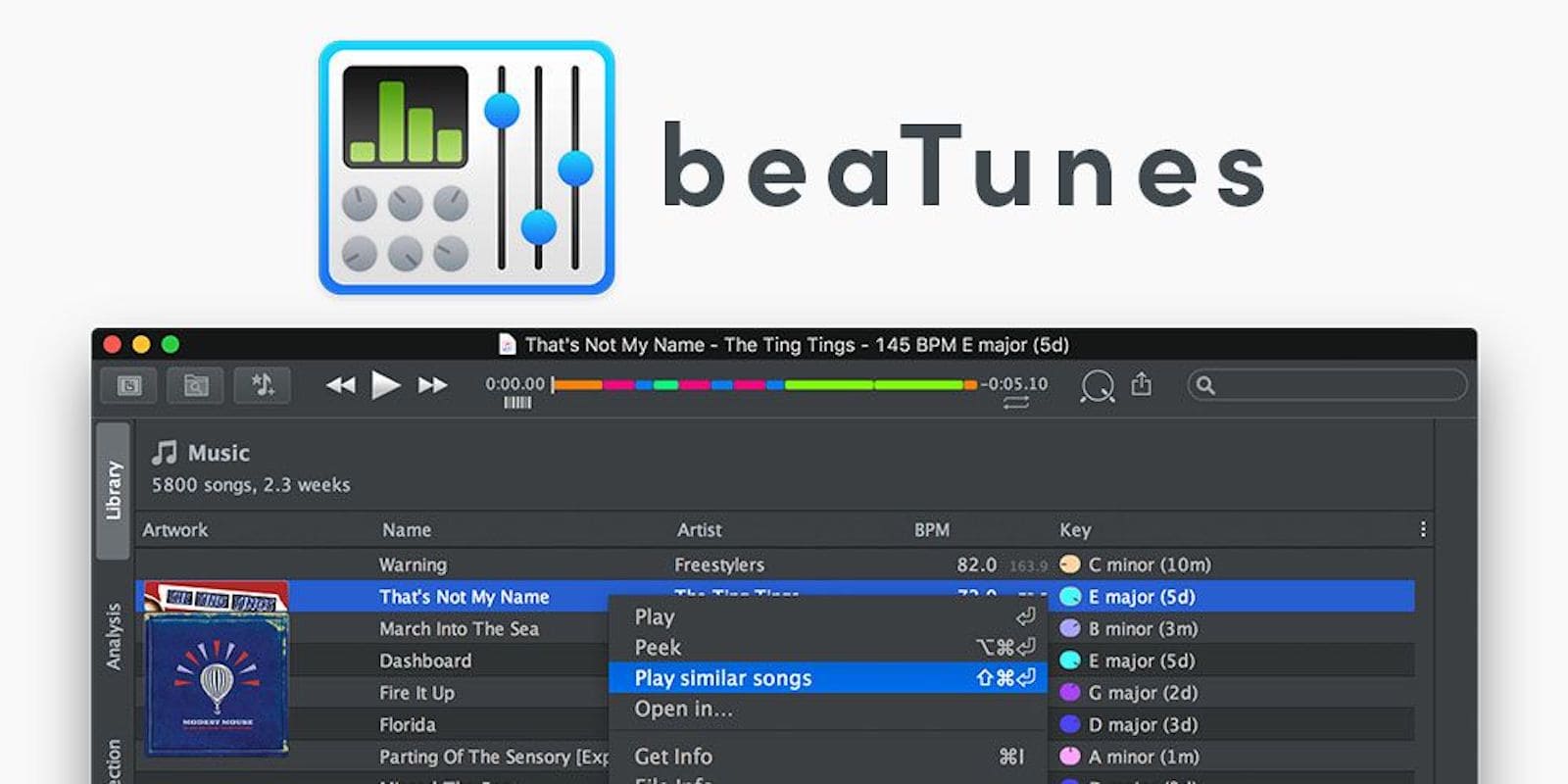Click the colored song segment progress bar
Screen dimensions: 1568x784
pyautogui.click(x=764, y=385)
